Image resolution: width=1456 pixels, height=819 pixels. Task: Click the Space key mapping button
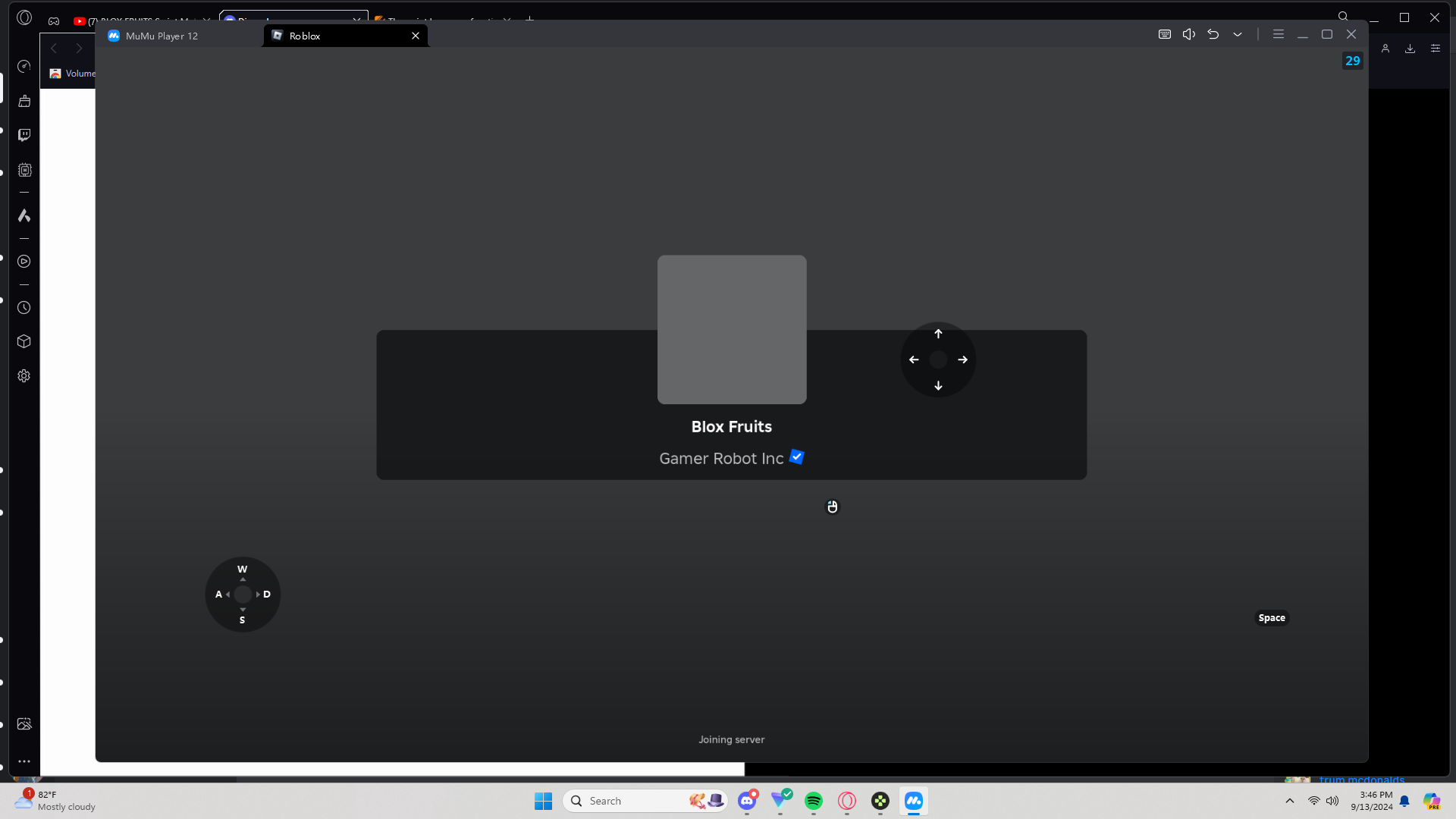1272,618
